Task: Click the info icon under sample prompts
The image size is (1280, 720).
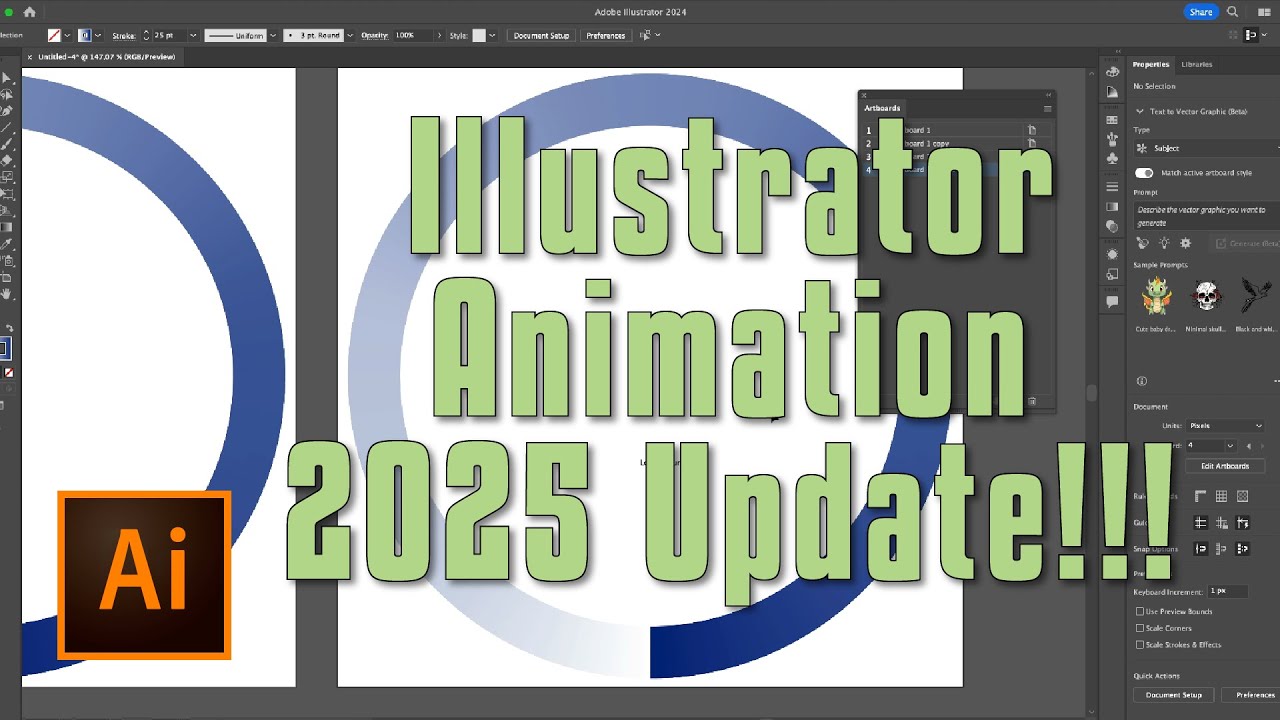Action: click(x=1142, y=381)
